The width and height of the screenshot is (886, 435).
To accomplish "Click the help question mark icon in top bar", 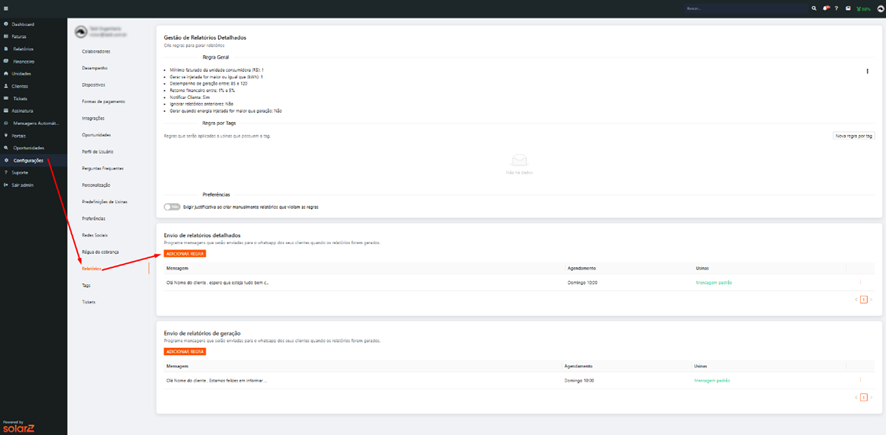I will pos(837,8).
